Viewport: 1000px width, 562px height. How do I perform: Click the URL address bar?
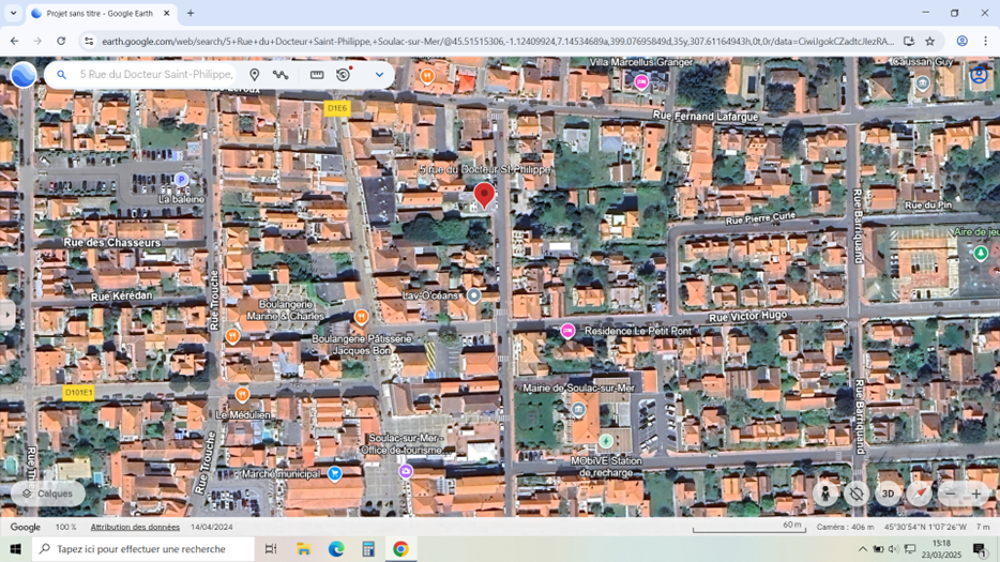tap(497, 41)
